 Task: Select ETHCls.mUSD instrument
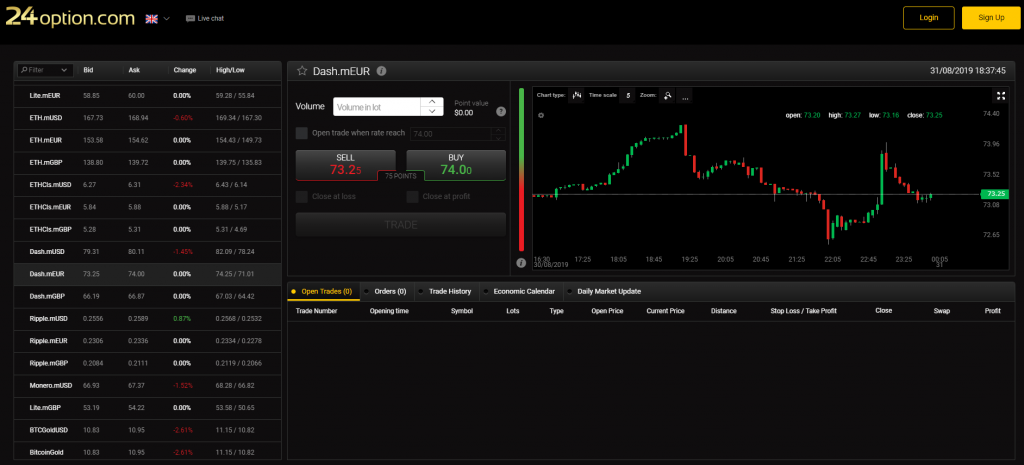(148, 185)
